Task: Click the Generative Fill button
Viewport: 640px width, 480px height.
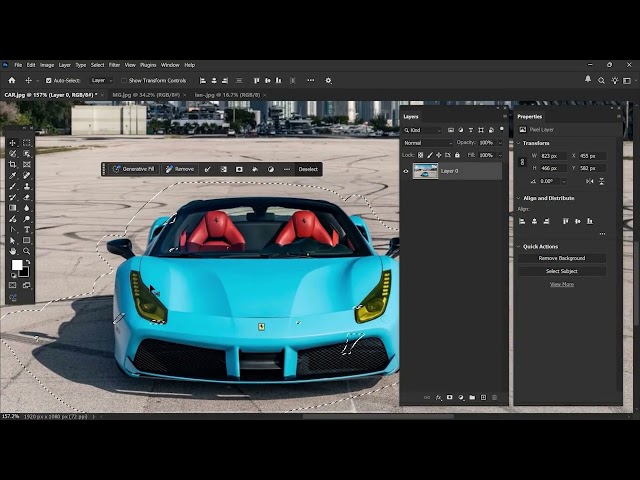Action: [134, 169]
